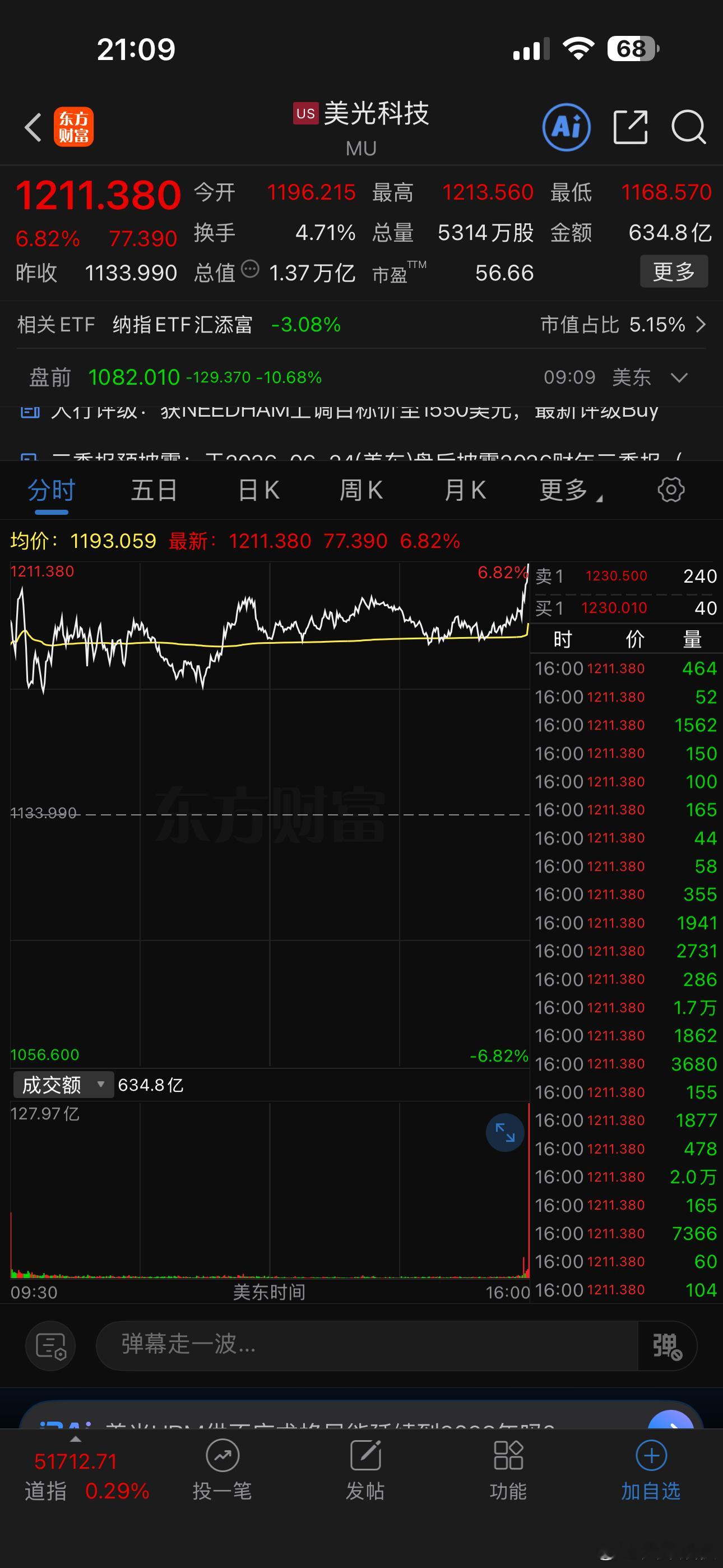Image resolution: width=723 pixels, height=1568 pixels.
Task: Tap the volume bar chart area
Action: [270, 1190]
